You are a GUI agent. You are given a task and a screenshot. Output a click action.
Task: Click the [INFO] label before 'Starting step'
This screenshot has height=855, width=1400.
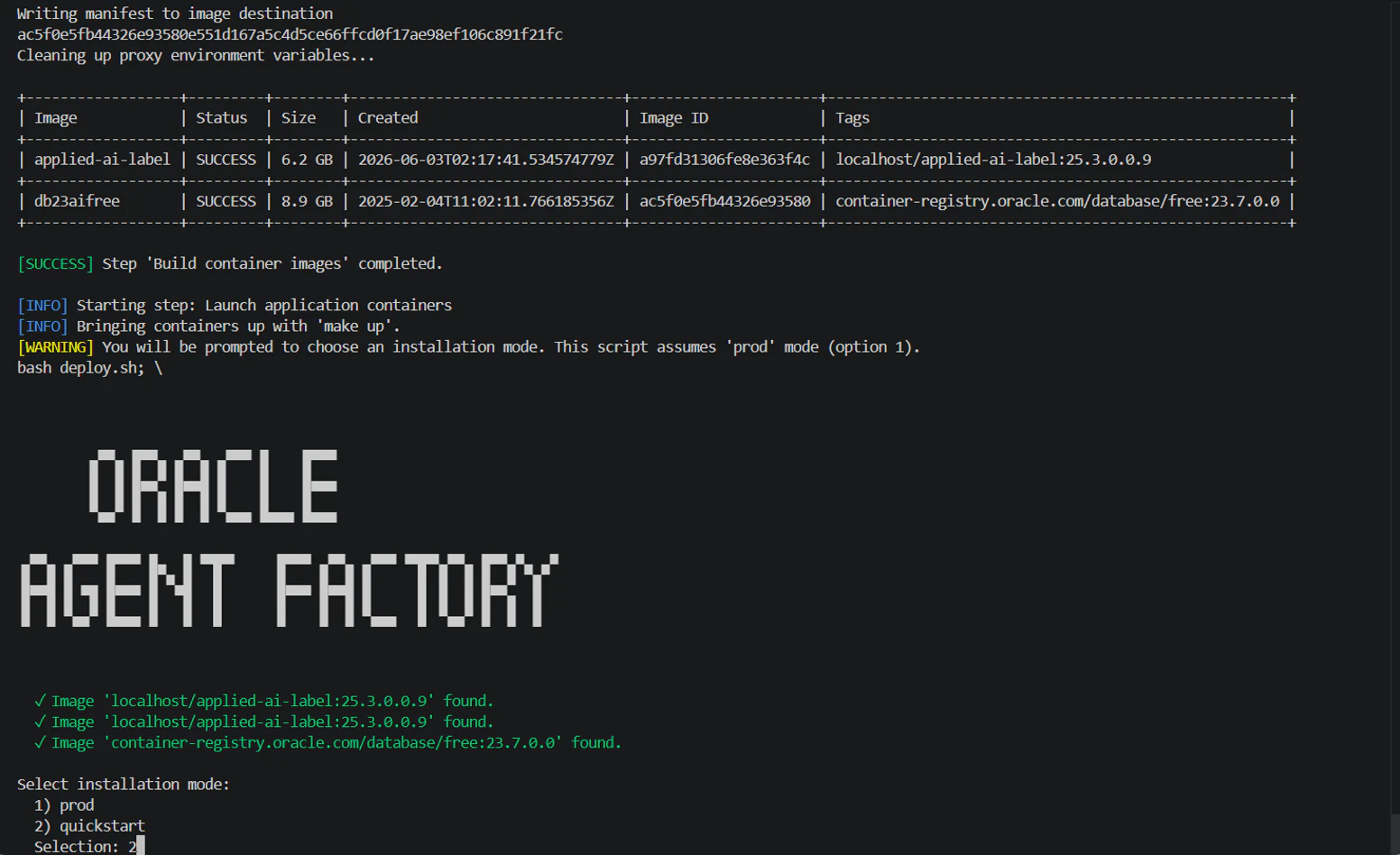[42, 305]
